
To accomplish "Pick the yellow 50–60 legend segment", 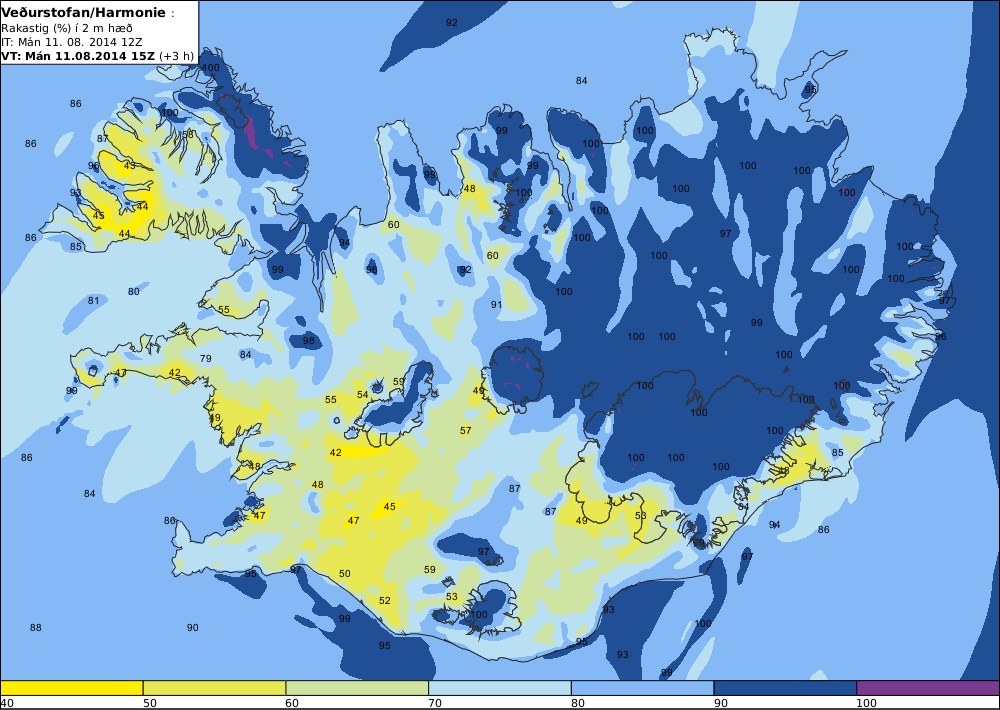I will point(214,688).
